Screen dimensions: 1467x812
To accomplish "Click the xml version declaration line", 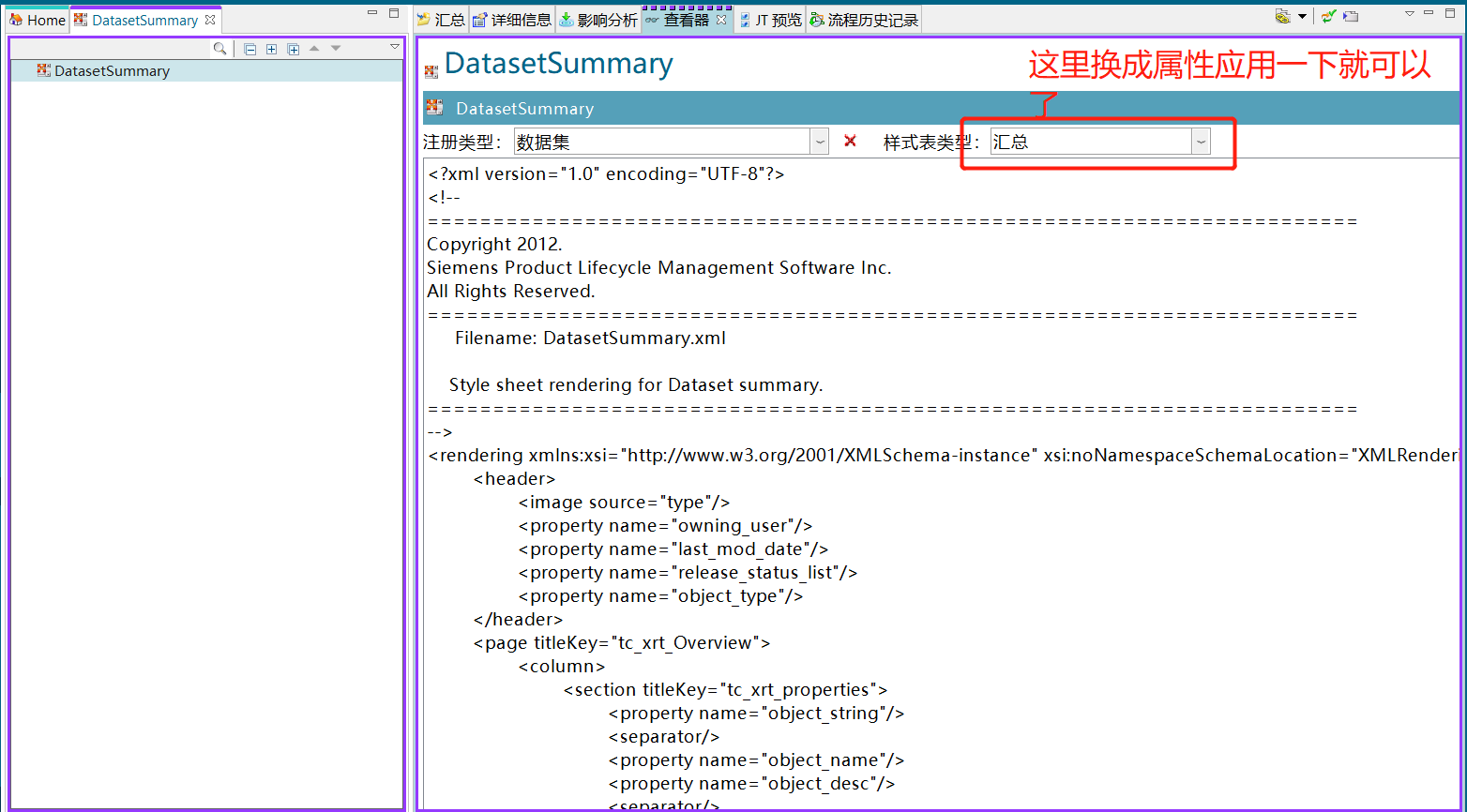I will 606,174.
